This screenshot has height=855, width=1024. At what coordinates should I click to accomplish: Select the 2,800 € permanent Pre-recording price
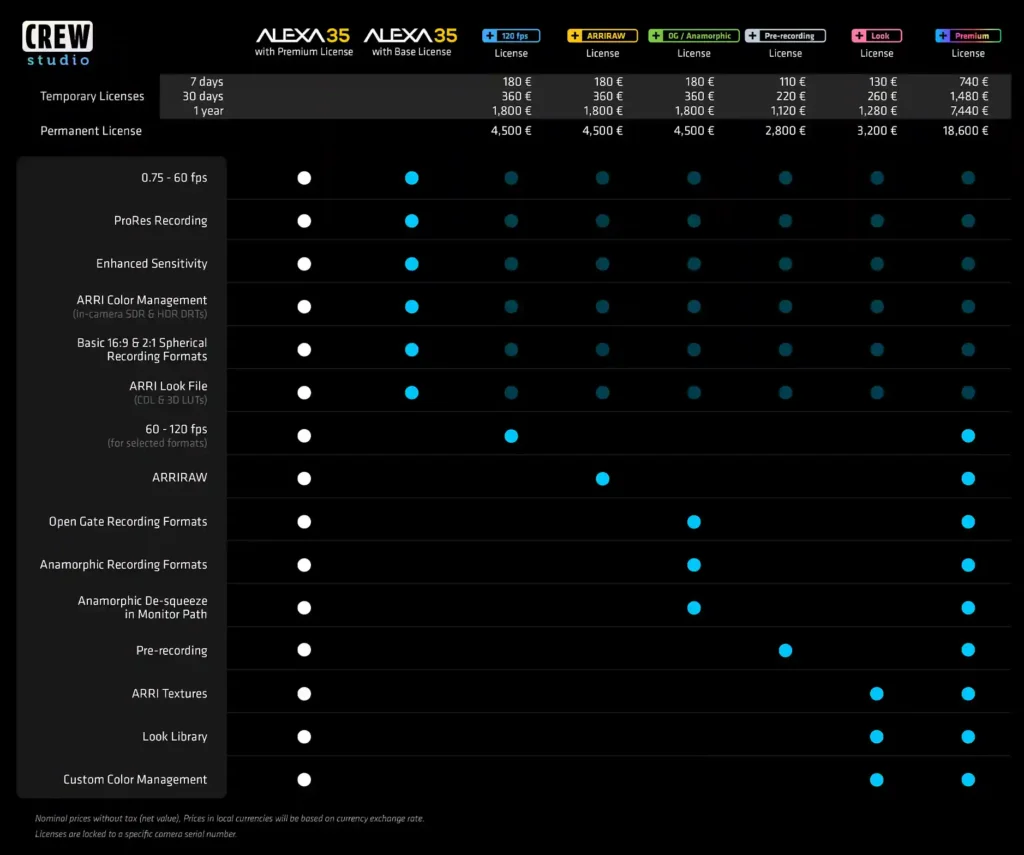785,131
